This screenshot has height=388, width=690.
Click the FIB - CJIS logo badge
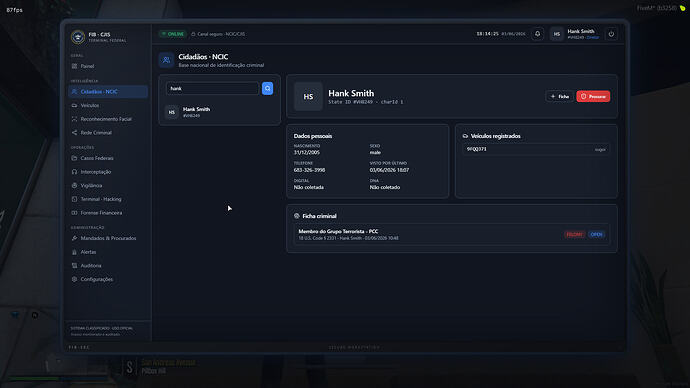click(78, 37)
